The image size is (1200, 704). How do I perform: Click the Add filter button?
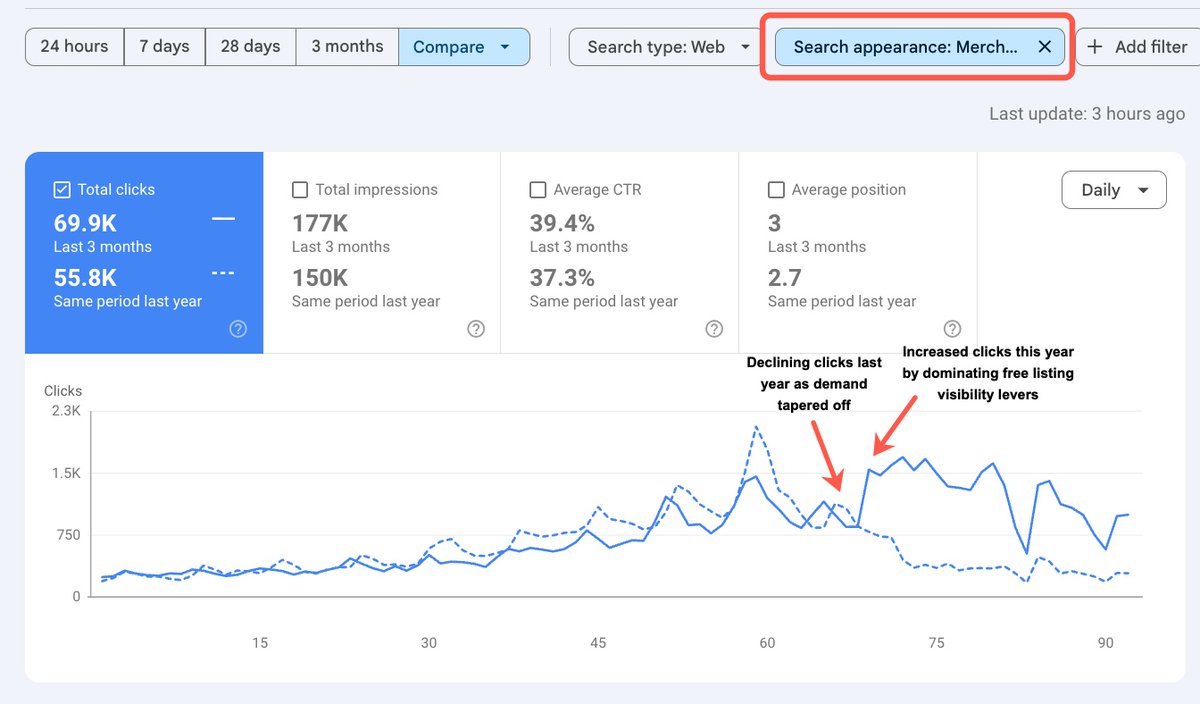point(1140,46)
